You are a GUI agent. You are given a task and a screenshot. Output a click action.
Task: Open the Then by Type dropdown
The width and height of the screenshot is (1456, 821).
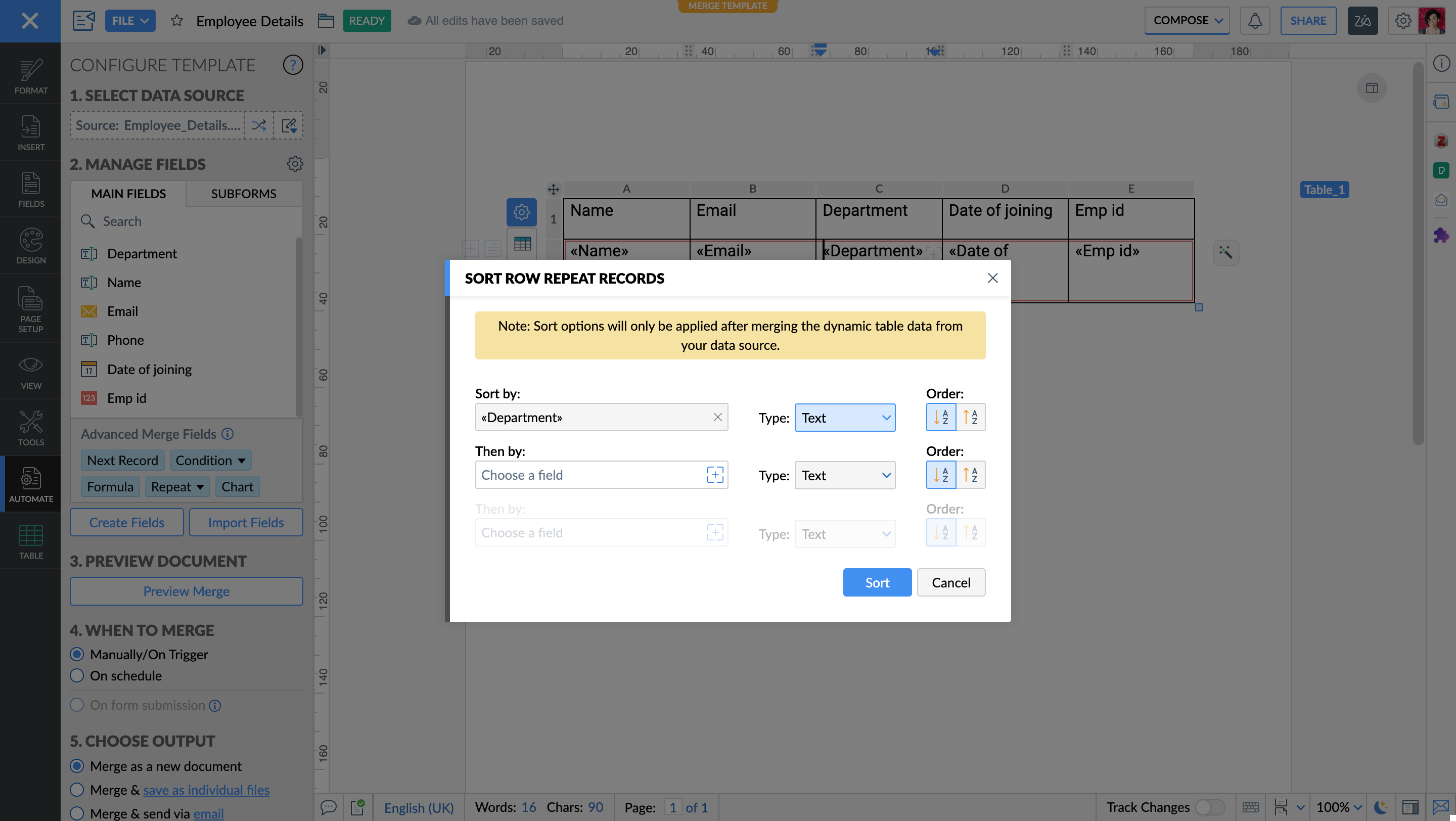(x=844, y=475)
